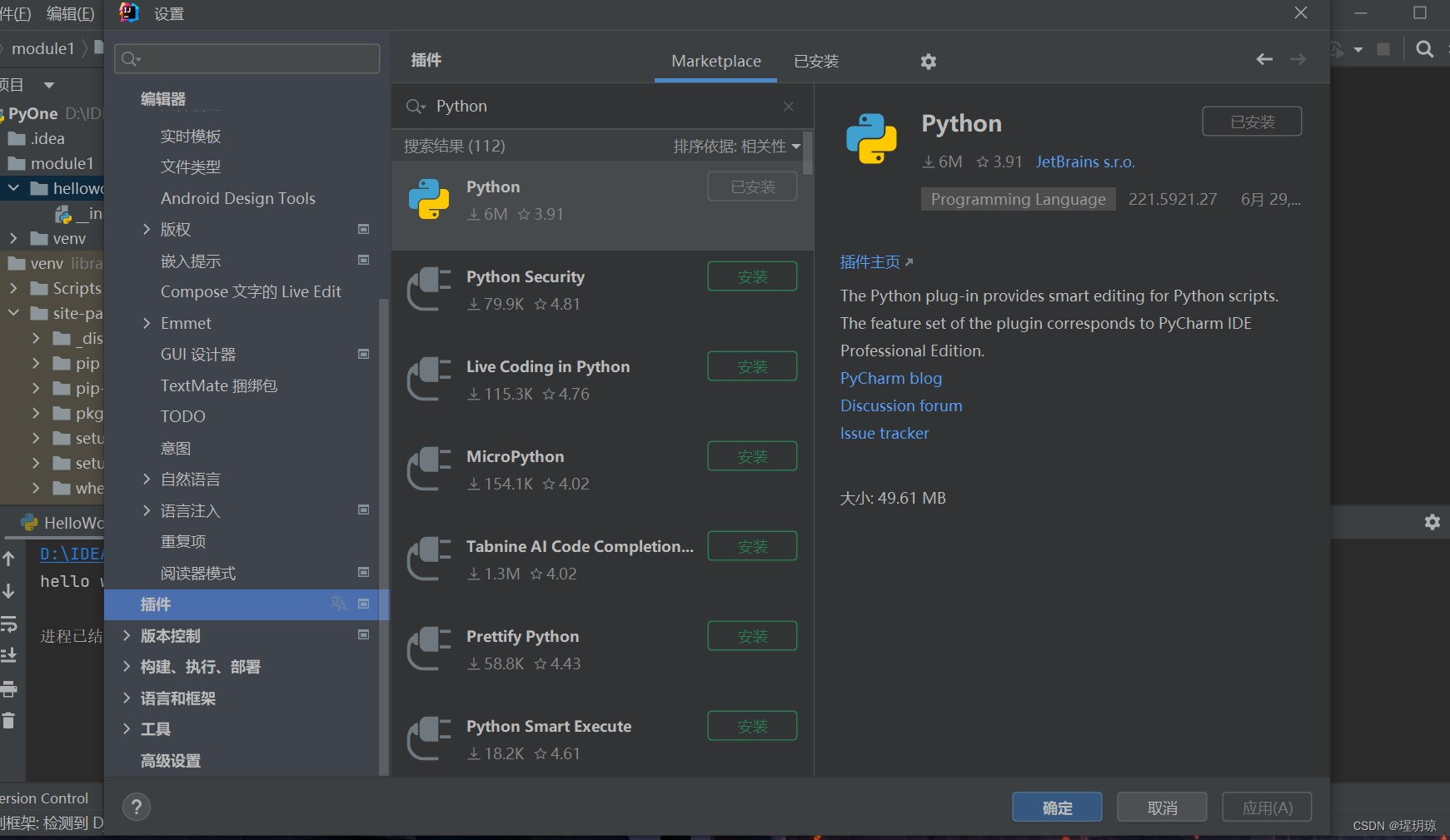Screen dimensions: 1450x840
Task: Click the settings search magnifier icon
Action: pyautogui.click(x=131, y=59)
